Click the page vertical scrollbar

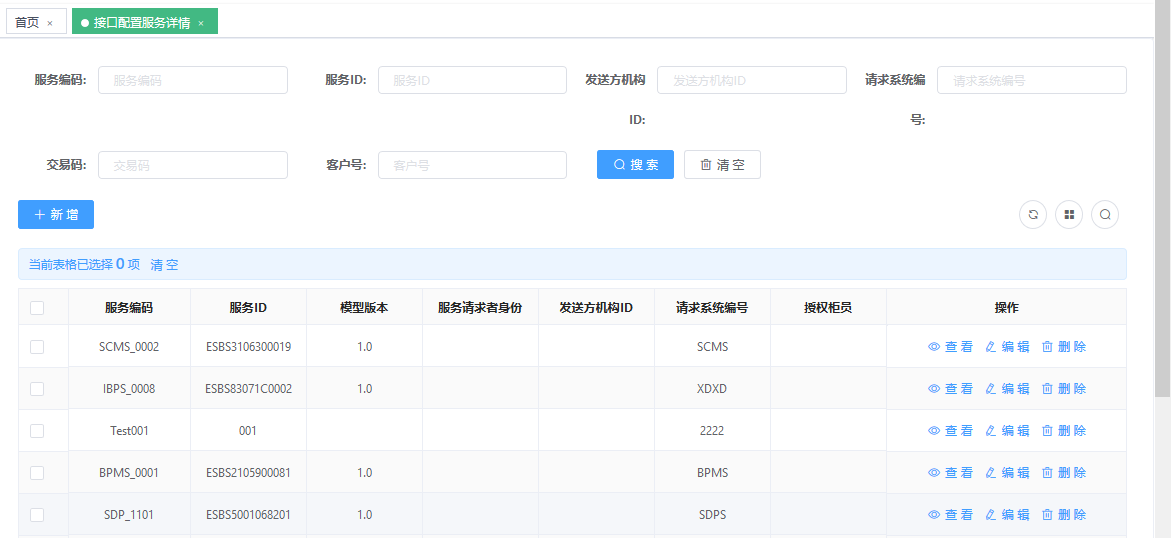pos(1164,198)
